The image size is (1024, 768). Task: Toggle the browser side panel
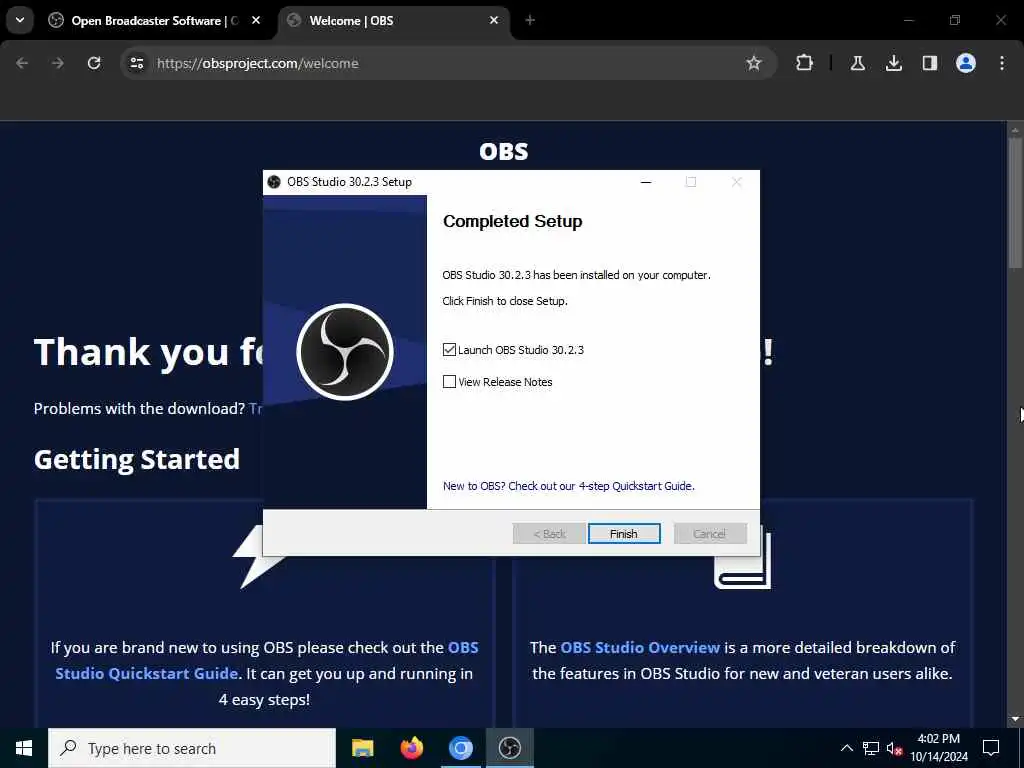point(930,63)
